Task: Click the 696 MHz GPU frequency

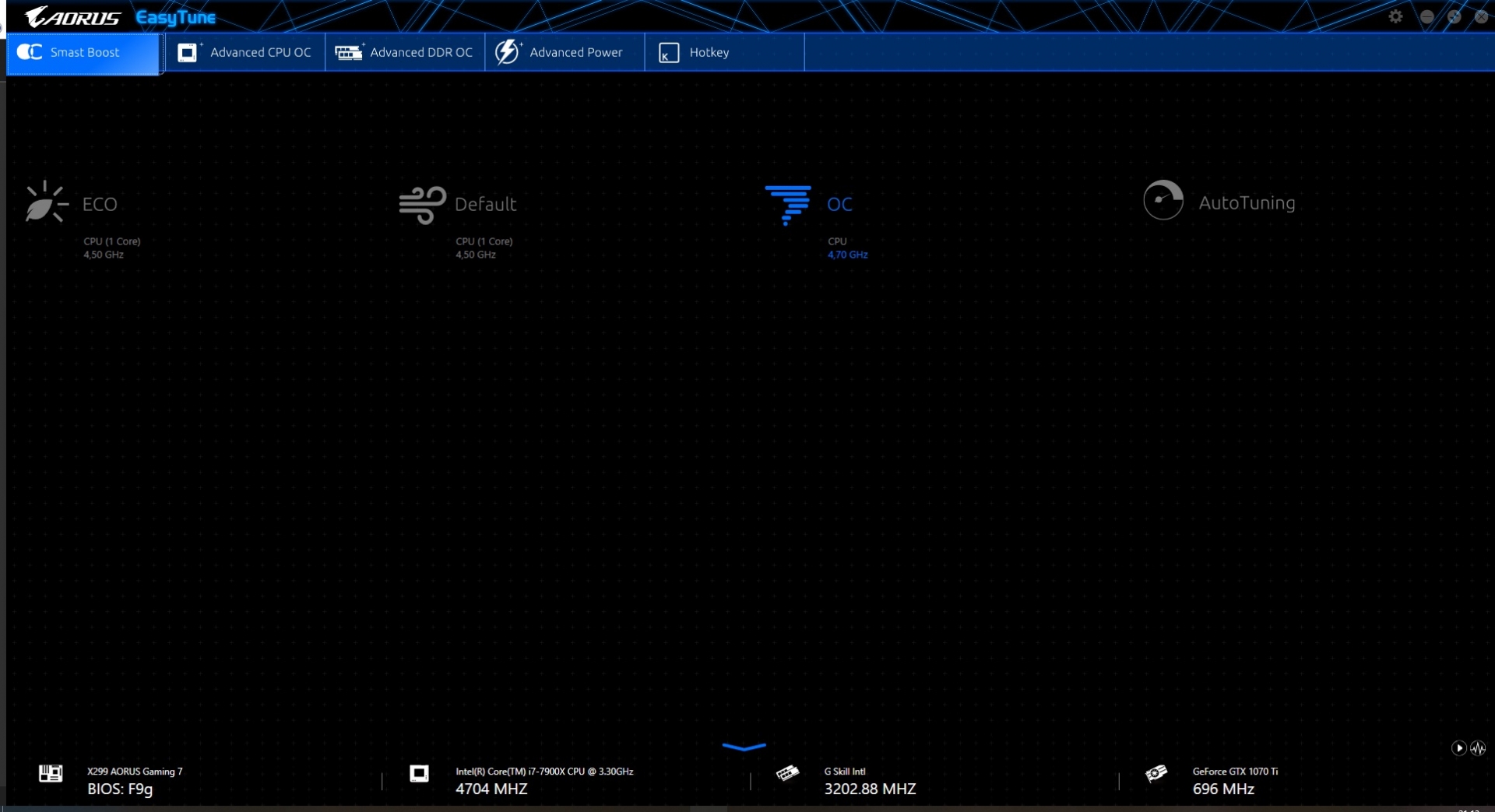Action: pos(1223,789)
